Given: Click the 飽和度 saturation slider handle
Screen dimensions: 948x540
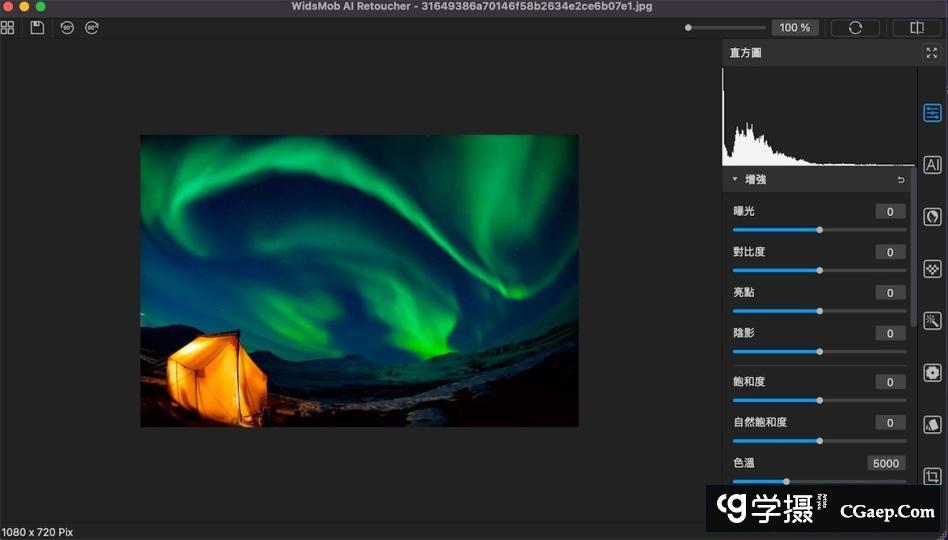Looking at the screenshot, I should click(x=819, y=400).
